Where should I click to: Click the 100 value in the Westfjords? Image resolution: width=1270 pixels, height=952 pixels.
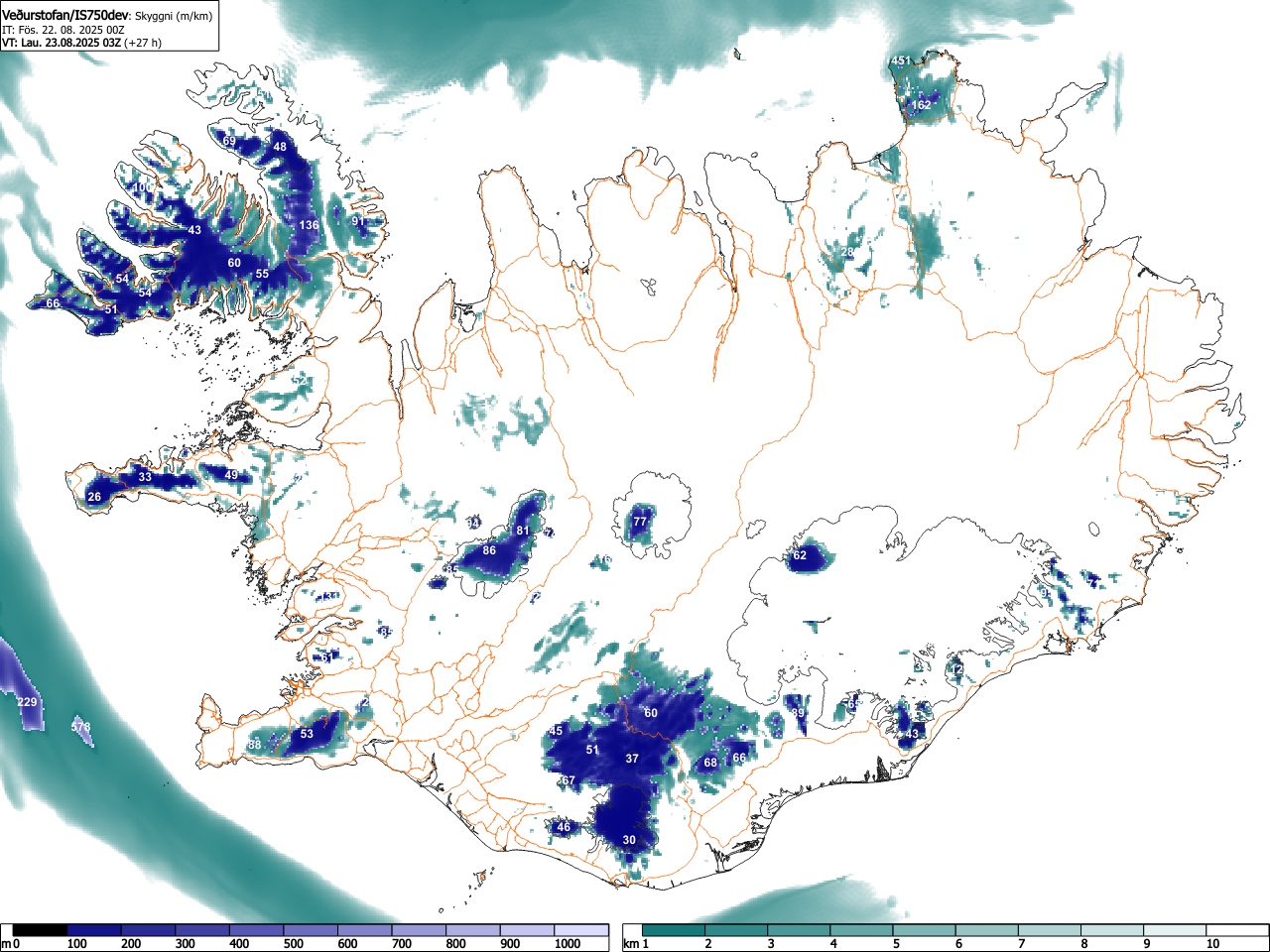point(143,186)
